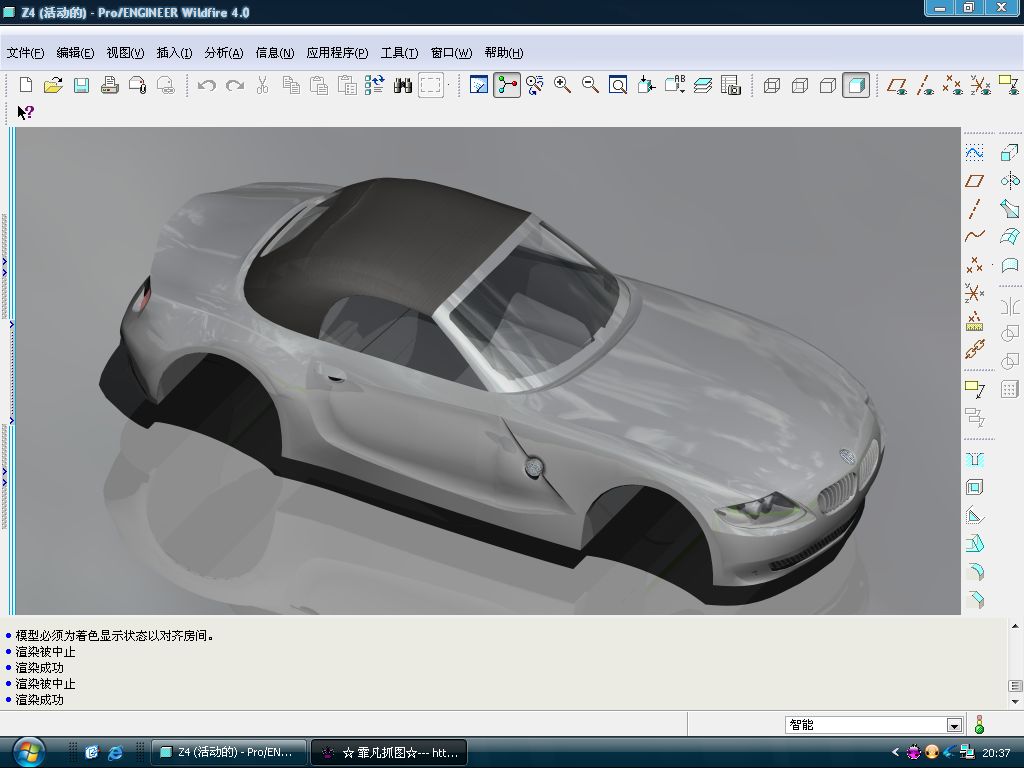This screenshot has width=1024, height=768.
Task: Click the message area scroll-down arrow
Action: pos(1015,702)
